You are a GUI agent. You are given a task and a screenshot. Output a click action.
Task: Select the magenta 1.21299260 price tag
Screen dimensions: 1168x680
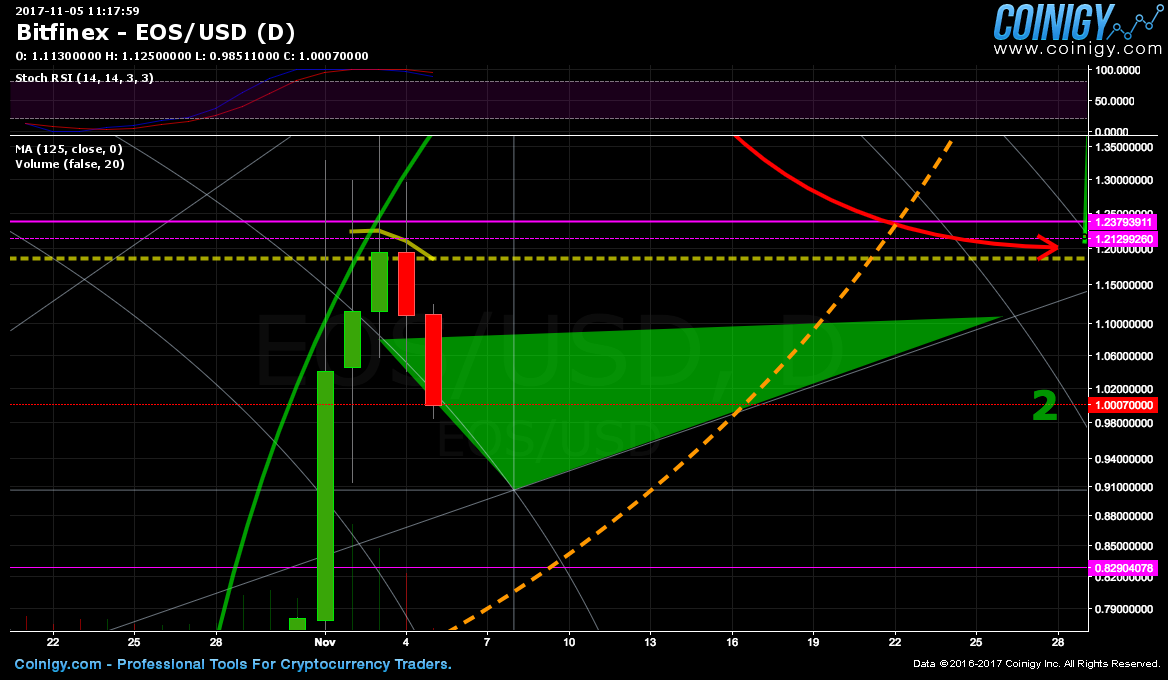tap(1123, 239)
